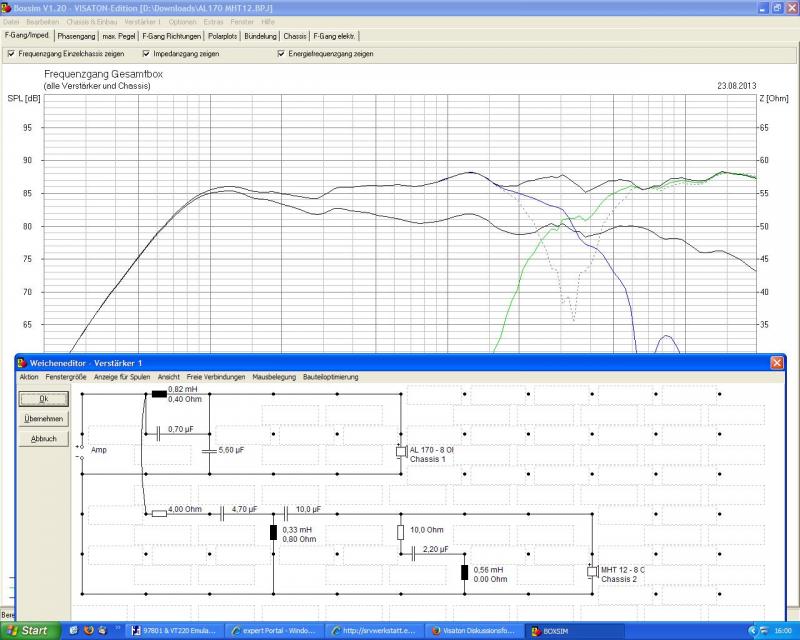Disable Energiefrequenzgang zeigen checkbox
800x640 pixels.
click(x=281, y=54)
